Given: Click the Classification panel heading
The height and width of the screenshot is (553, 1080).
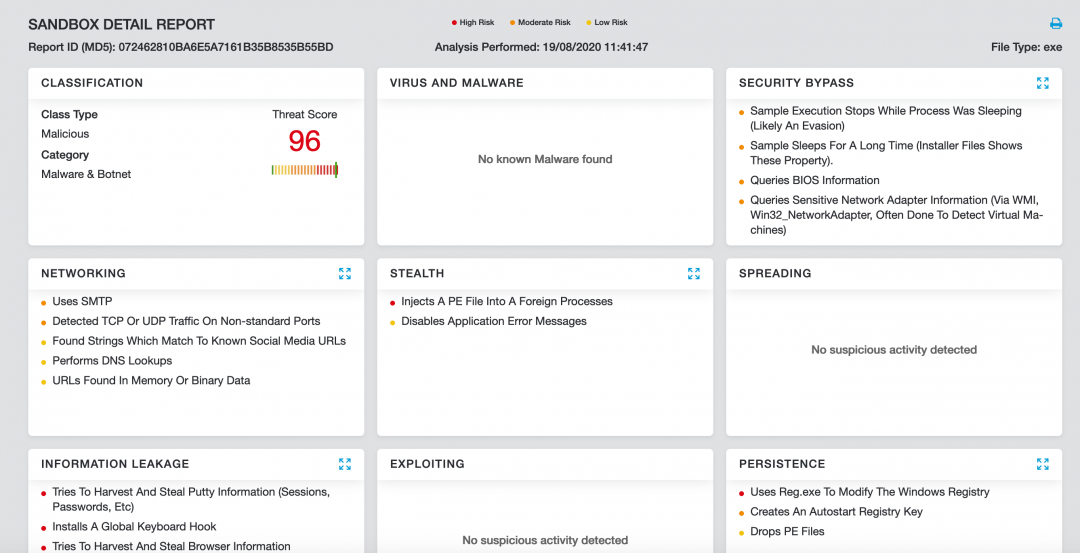Looking at the screenshot, I should pos(92,83).
